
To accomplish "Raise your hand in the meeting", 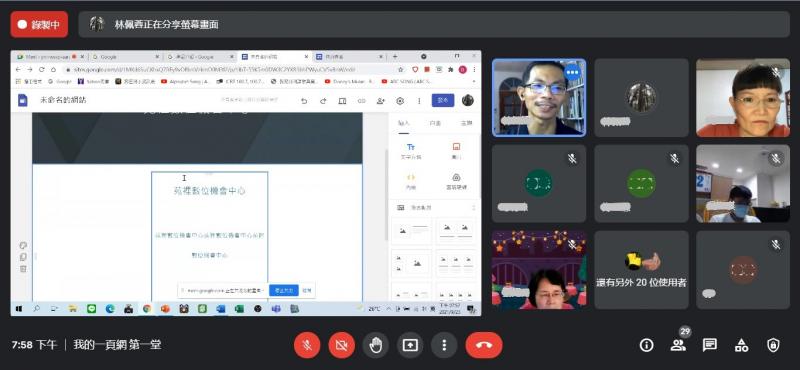I will click(x=376, y=345).
